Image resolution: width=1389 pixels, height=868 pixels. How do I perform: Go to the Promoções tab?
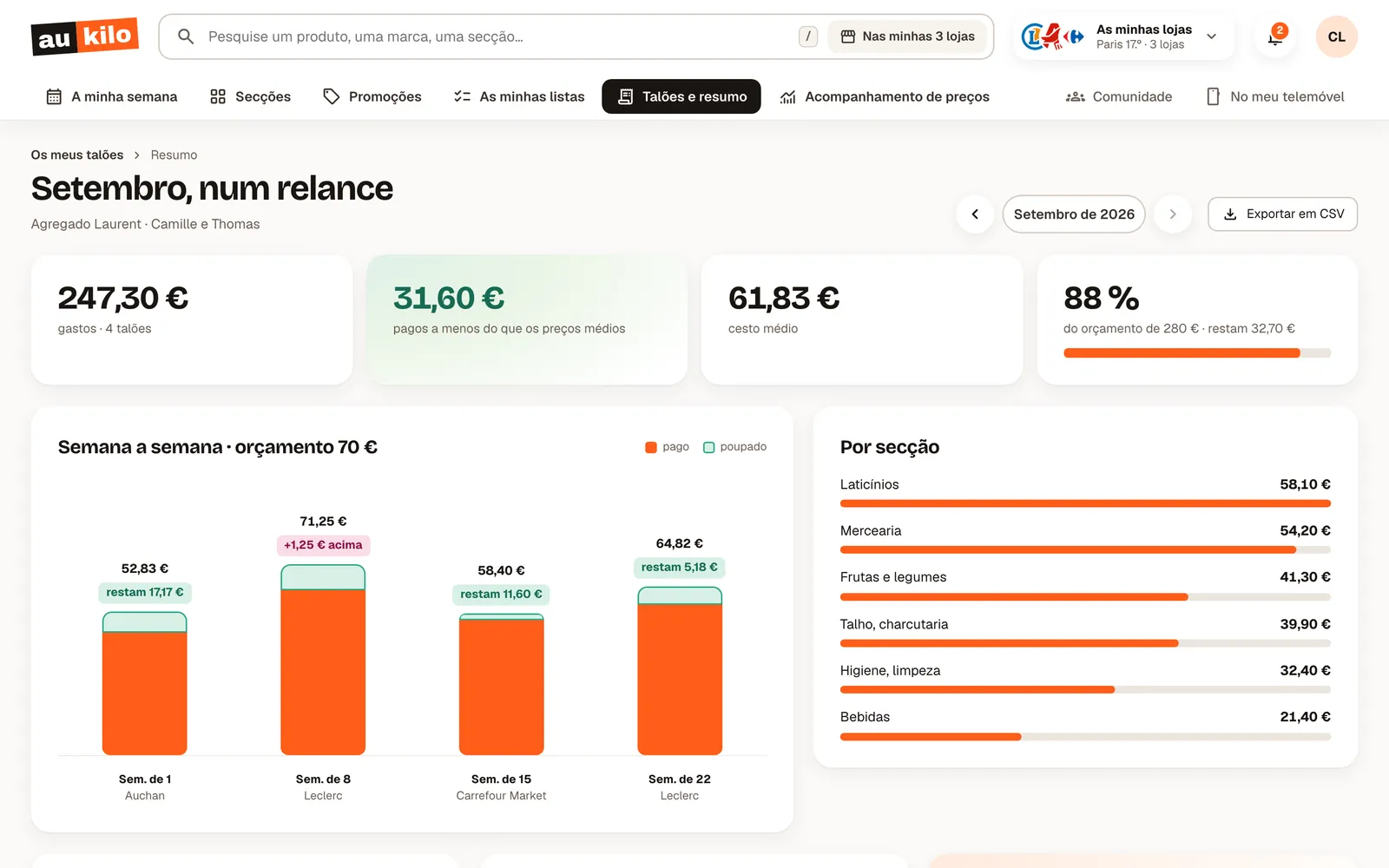pyautogui.click(x=372, y=96)
